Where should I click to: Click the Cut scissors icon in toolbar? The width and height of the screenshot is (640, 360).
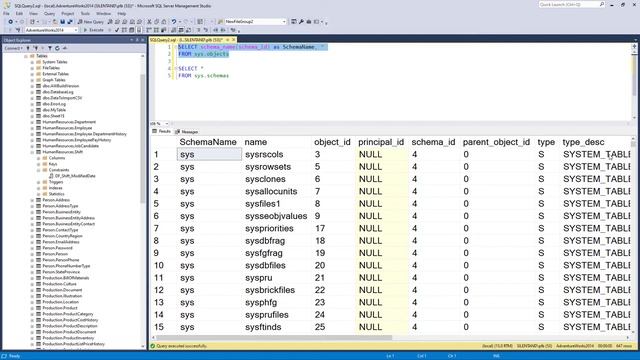[x=149, y=22]
